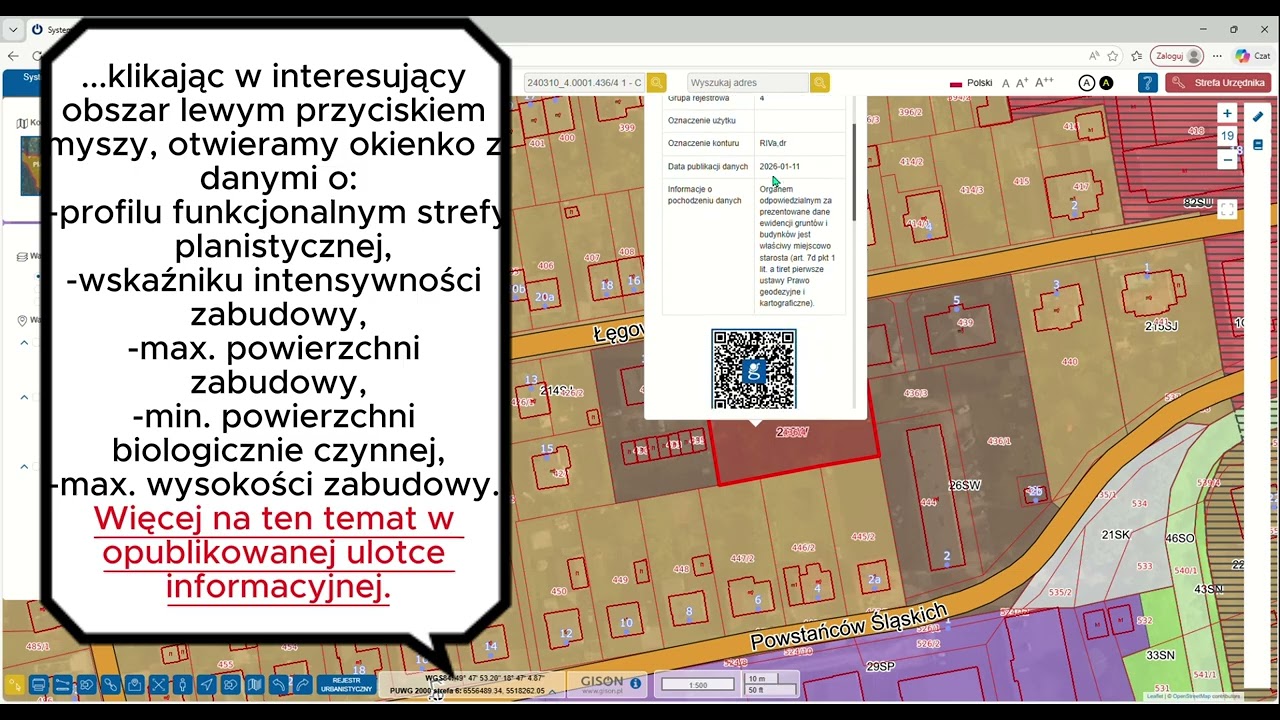The height and width of the screenshot is (720, 1280).
Task: Click the WGS84 coordinates readout
Action: 484,678
